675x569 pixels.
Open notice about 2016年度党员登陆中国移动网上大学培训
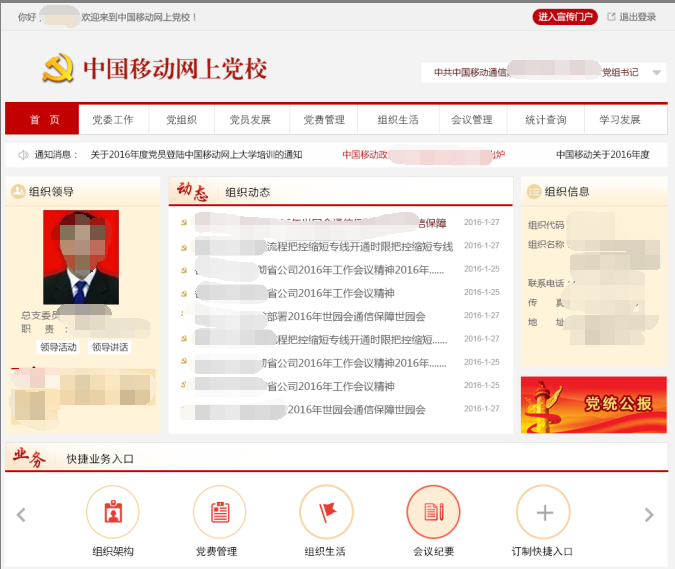[x=196, y=155]
